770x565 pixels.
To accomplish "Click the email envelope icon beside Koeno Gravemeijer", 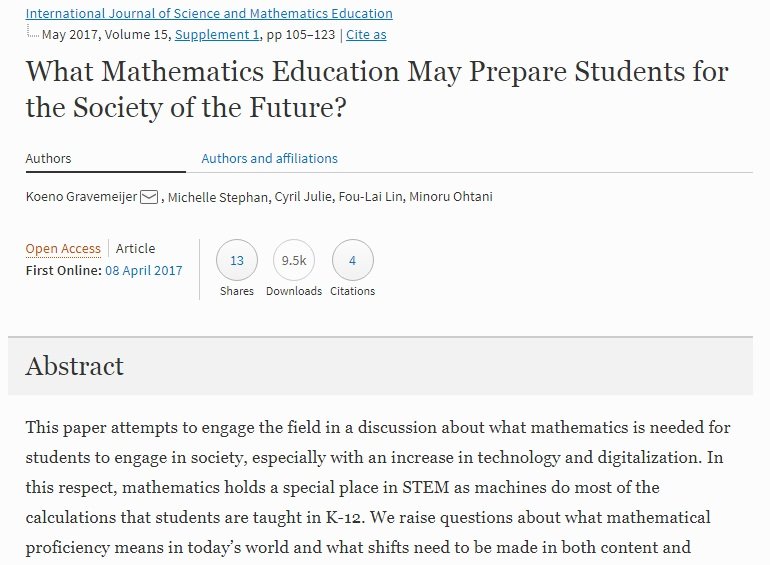I will pos(149,197).
